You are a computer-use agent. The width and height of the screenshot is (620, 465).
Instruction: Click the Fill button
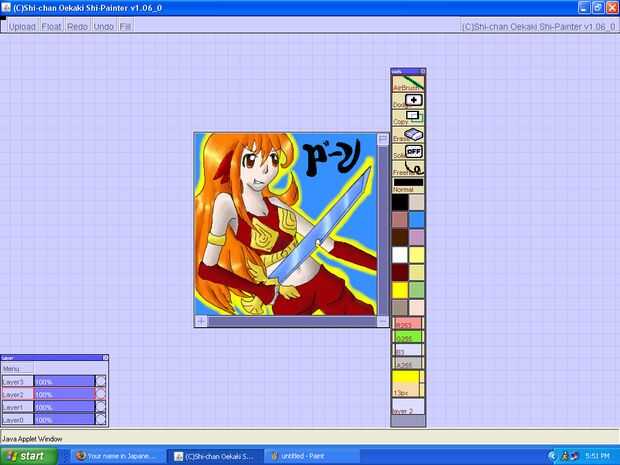coord(125,26)
